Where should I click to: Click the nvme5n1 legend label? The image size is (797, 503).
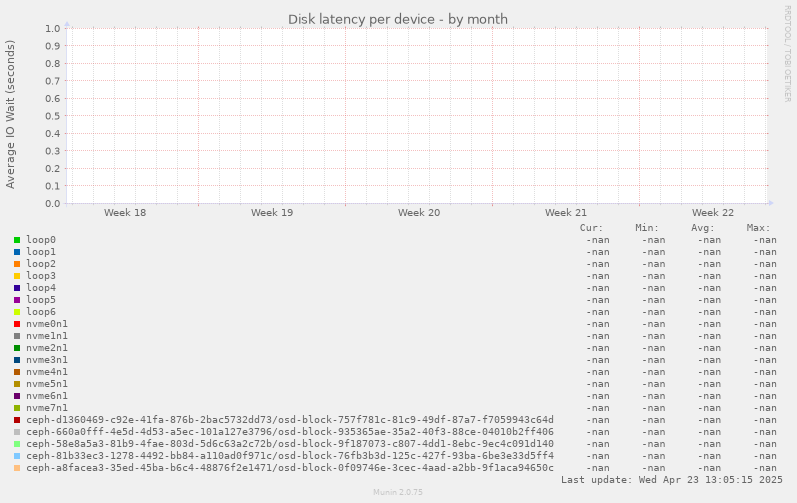(x=47, y=384)
